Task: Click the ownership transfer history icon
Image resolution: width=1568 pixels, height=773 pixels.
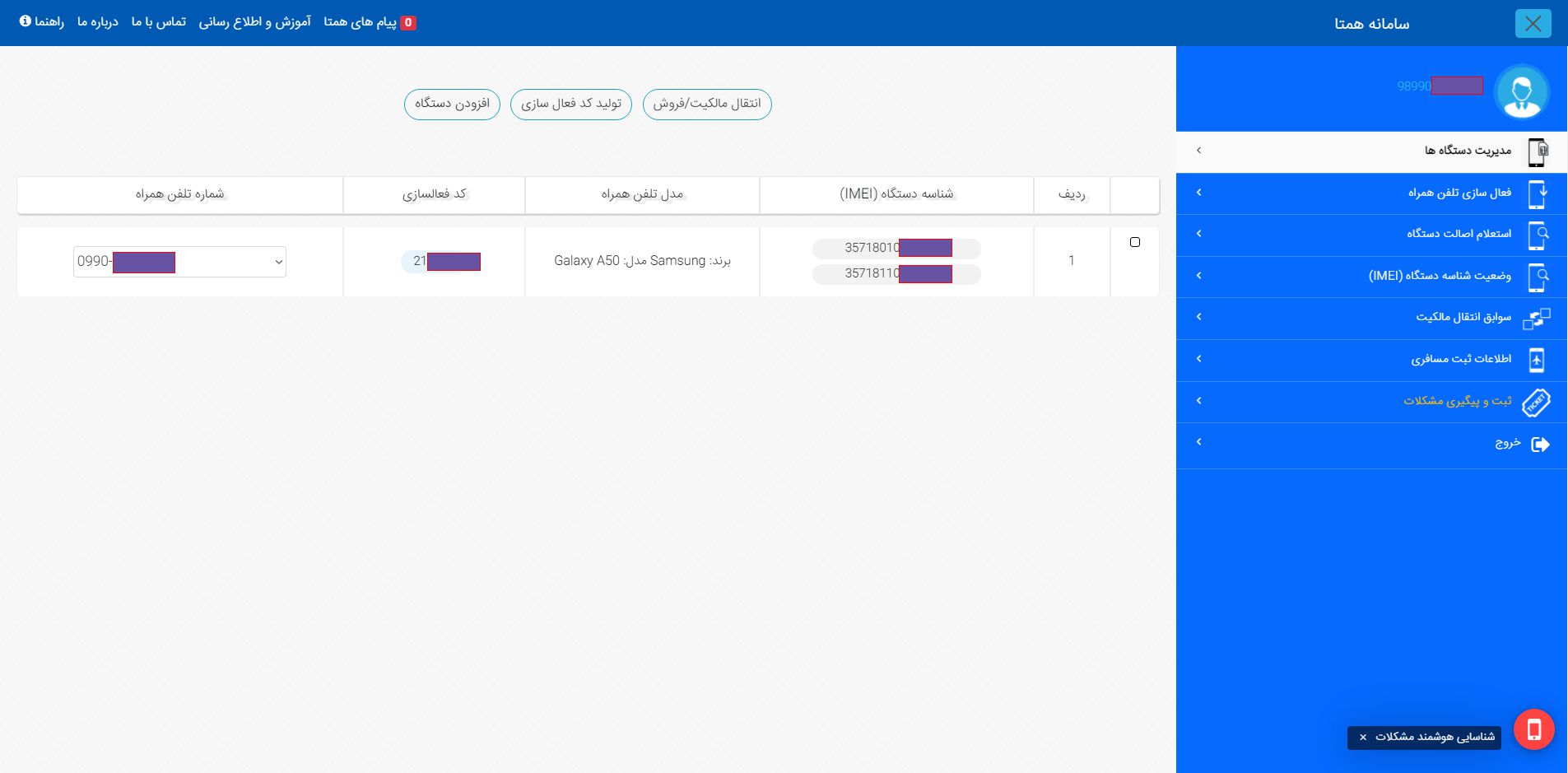Action: tap(1537, 319)
